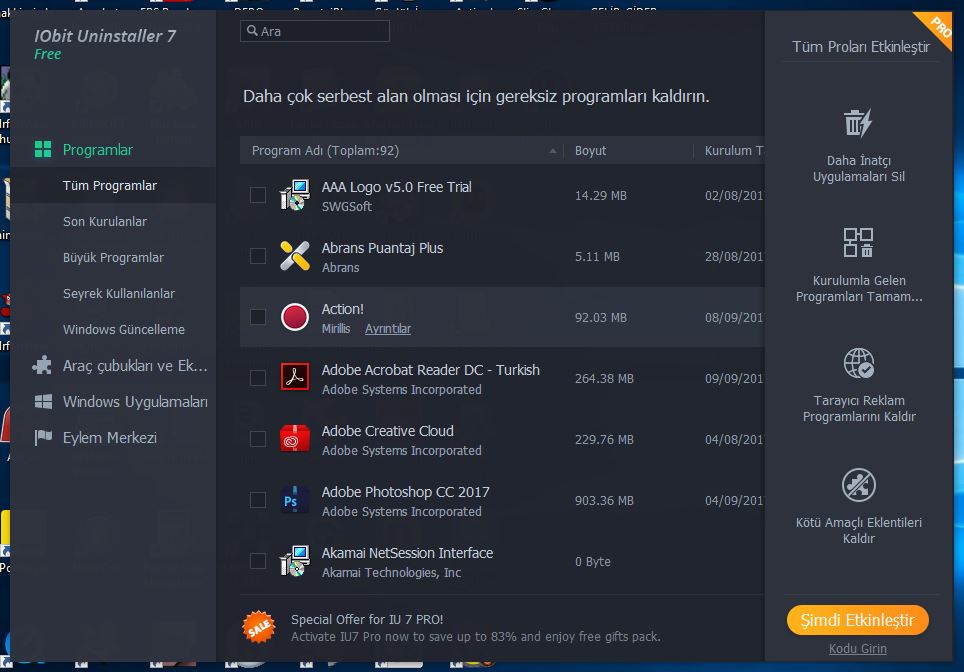The image size is (964, 672).
Task: Sort the list by the Boyut column
Action: [x=590, y=151]
